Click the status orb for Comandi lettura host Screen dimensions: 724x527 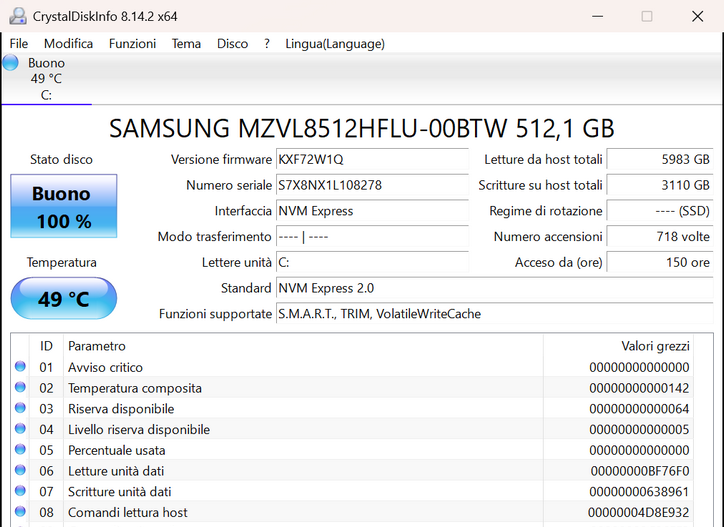coord(20,511)
